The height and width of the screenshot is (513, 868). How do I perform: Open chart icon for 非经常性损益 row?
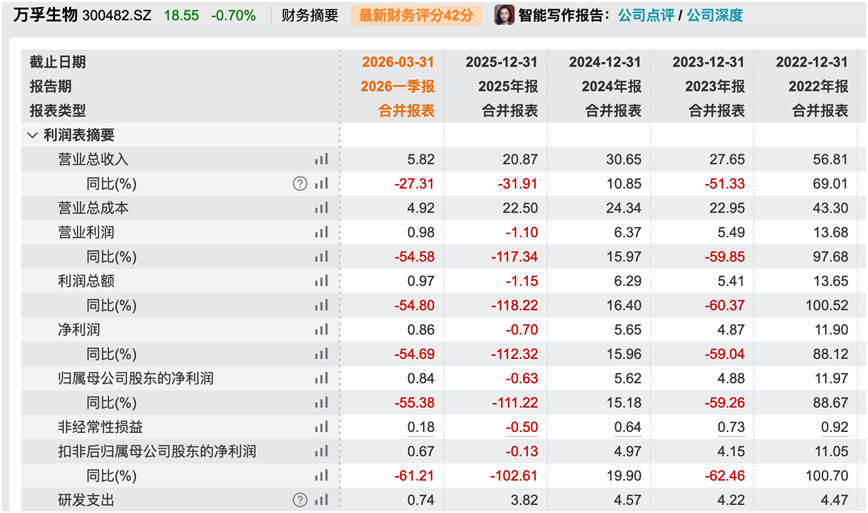pyautogui.click(x=322, y=427)
